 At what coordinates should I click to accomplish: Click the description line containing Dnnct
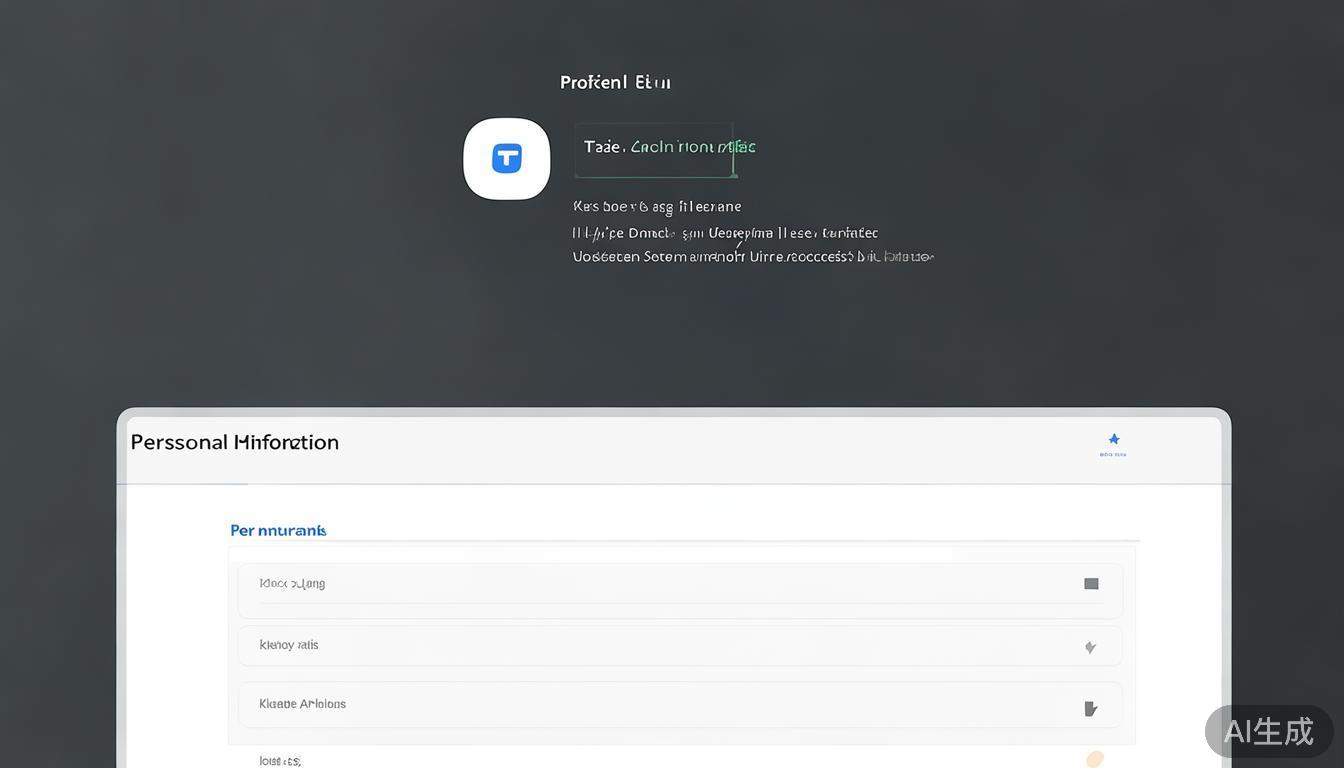tap(725, 233)
